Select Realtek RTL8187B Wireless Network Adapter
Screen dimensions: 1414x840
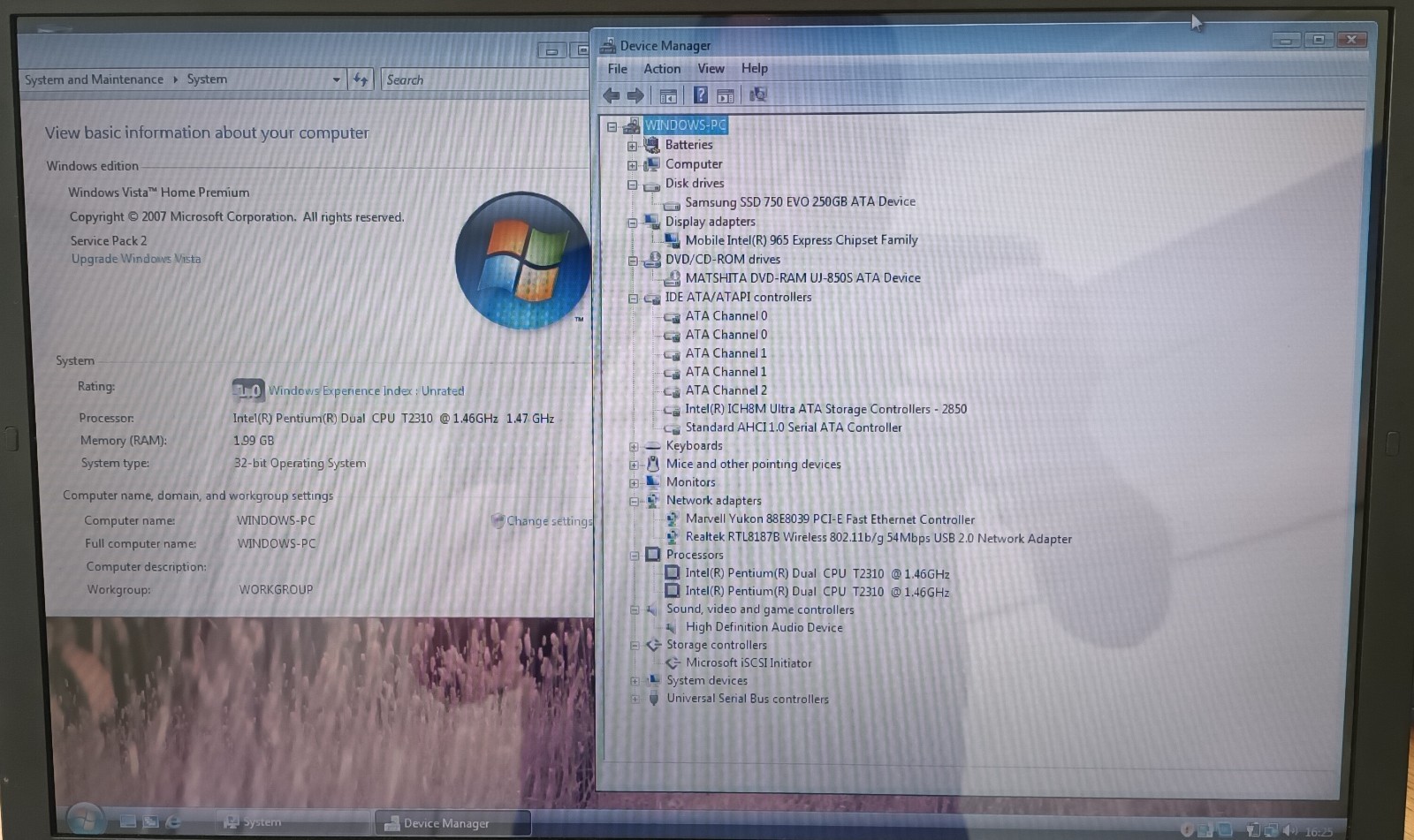click(878, 538)
